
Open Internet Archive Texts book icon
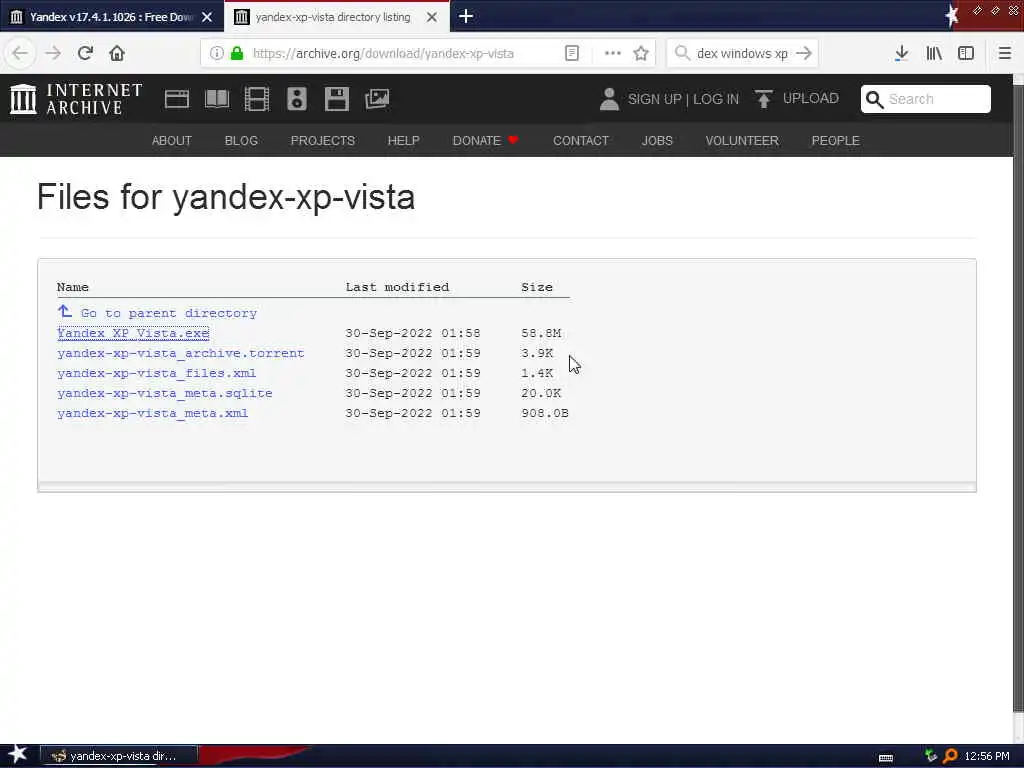pyautogui.click(x=217, y=99)
